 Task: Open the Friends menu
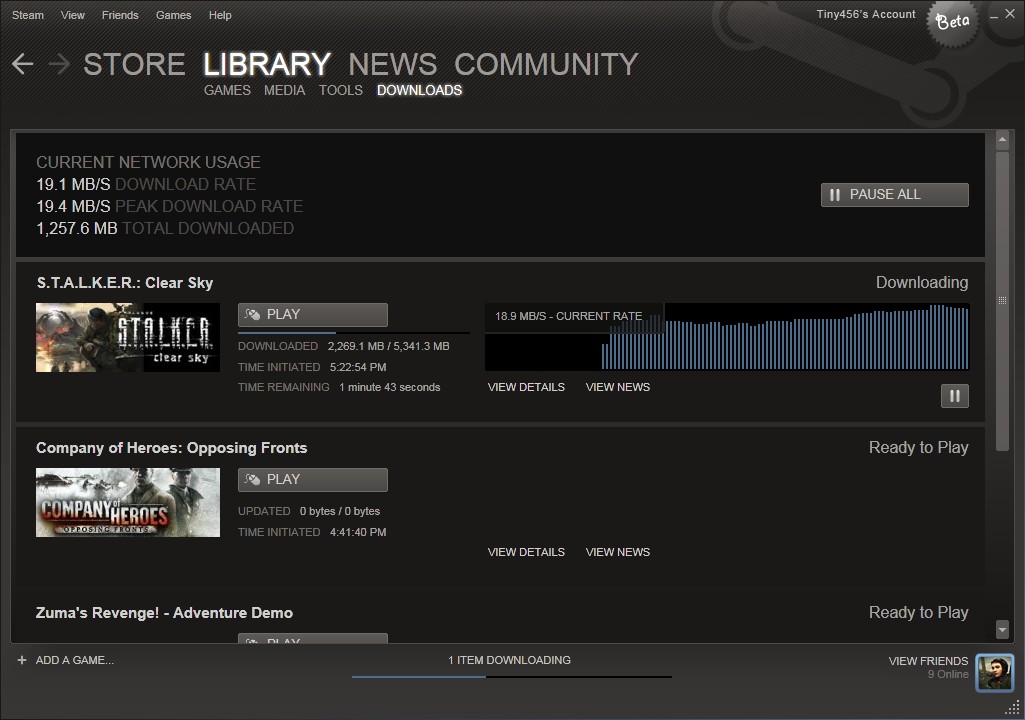pos(120,15)
